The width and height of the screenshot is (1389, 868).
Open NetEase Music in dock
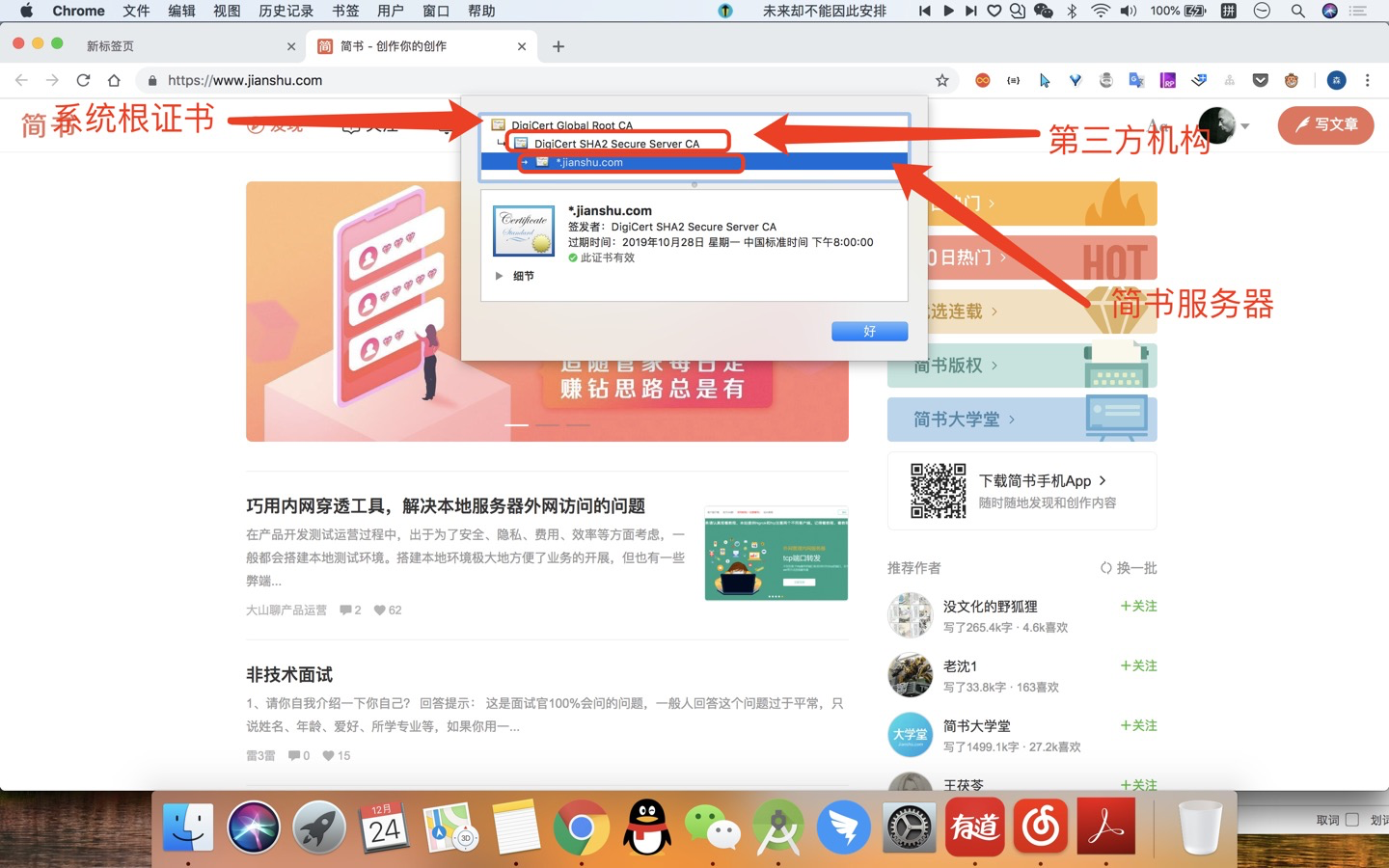1041,827
